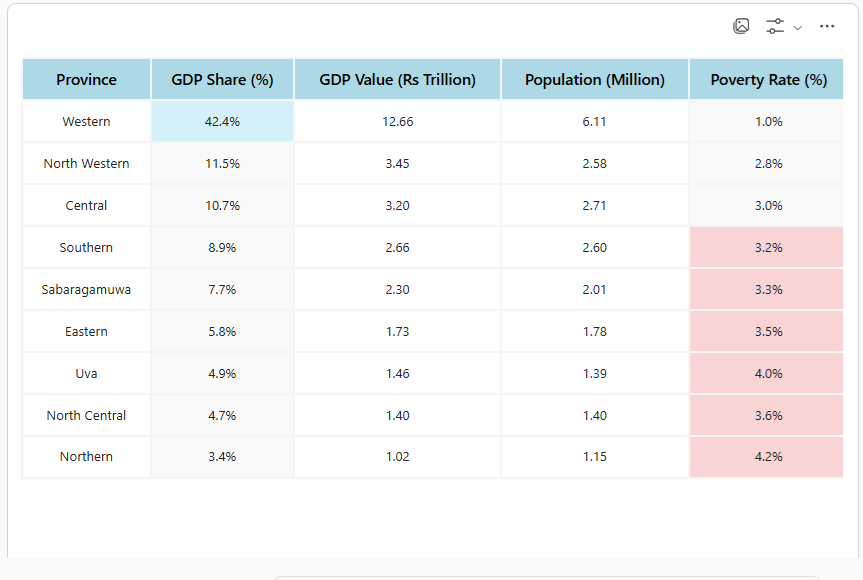
Task: Click the Population (Million) column header
Action: [x=594, y=80]
